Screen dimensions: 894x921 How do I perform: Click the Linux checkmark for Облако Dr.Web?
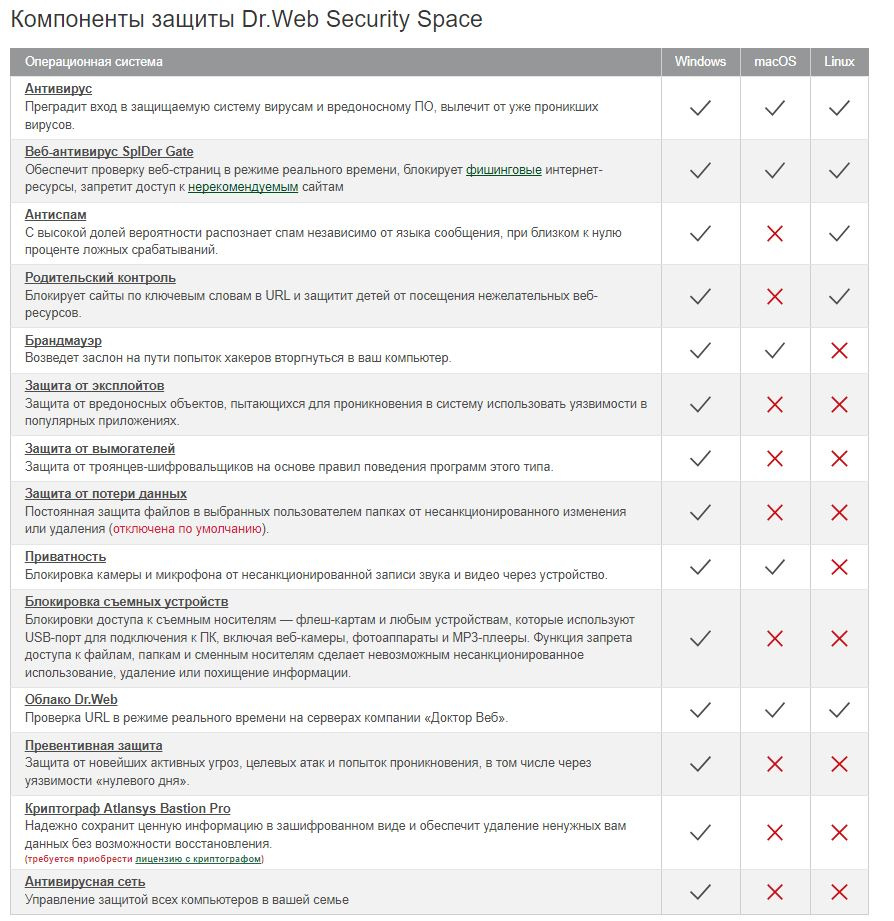839,710
